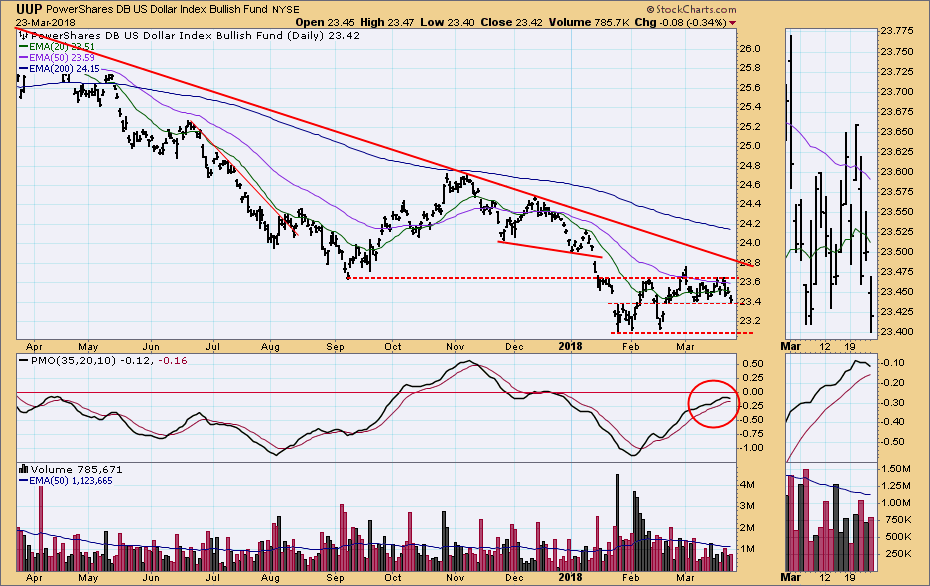Click the 0.50 PMO axis label
This screenshot has width=930, height=586.
pyautogui.click(x=753, y=364)
